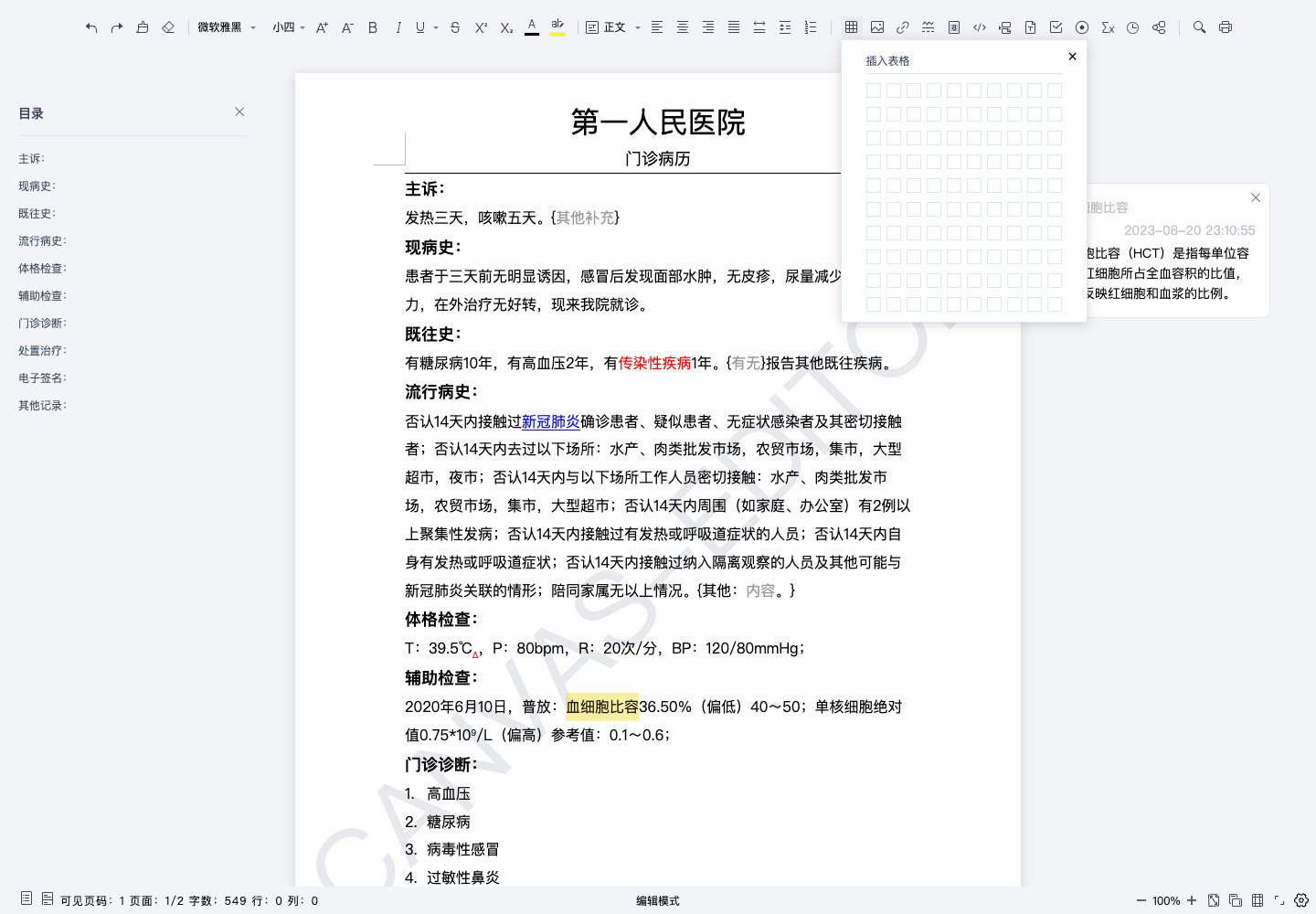
Task: Jump to 主诉 in catalog
Action: coord(31,159)
